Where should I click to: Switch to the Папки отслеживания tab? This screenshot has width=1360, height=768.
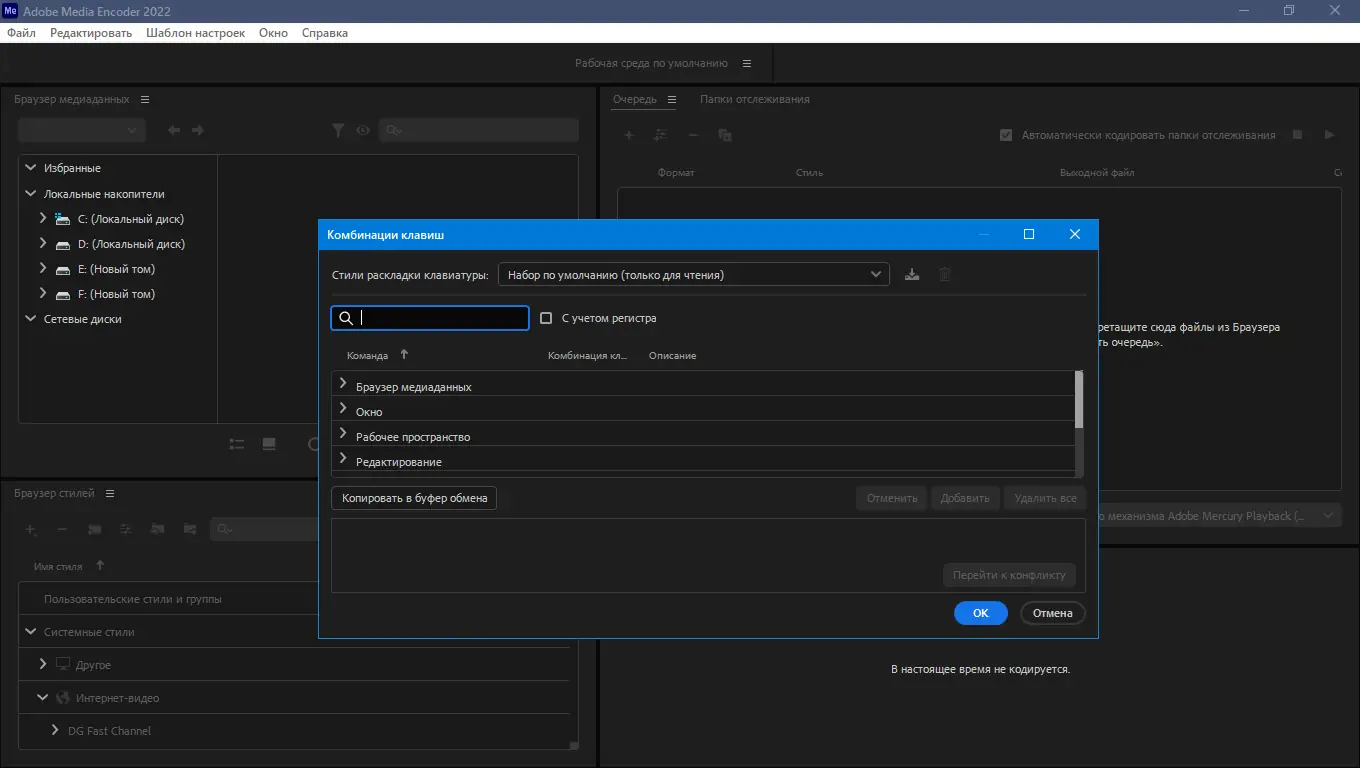755,99
